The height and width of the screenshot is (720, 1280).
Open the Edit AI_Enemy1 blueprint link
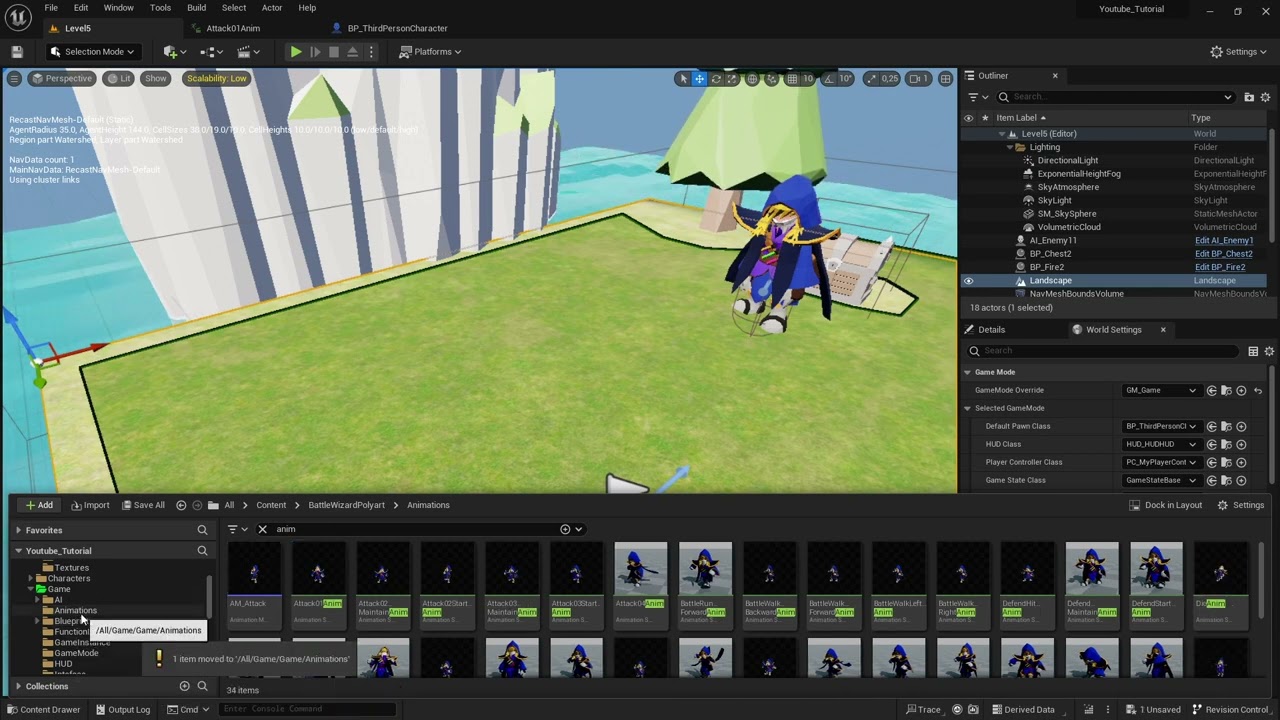tap(1224, 241)
